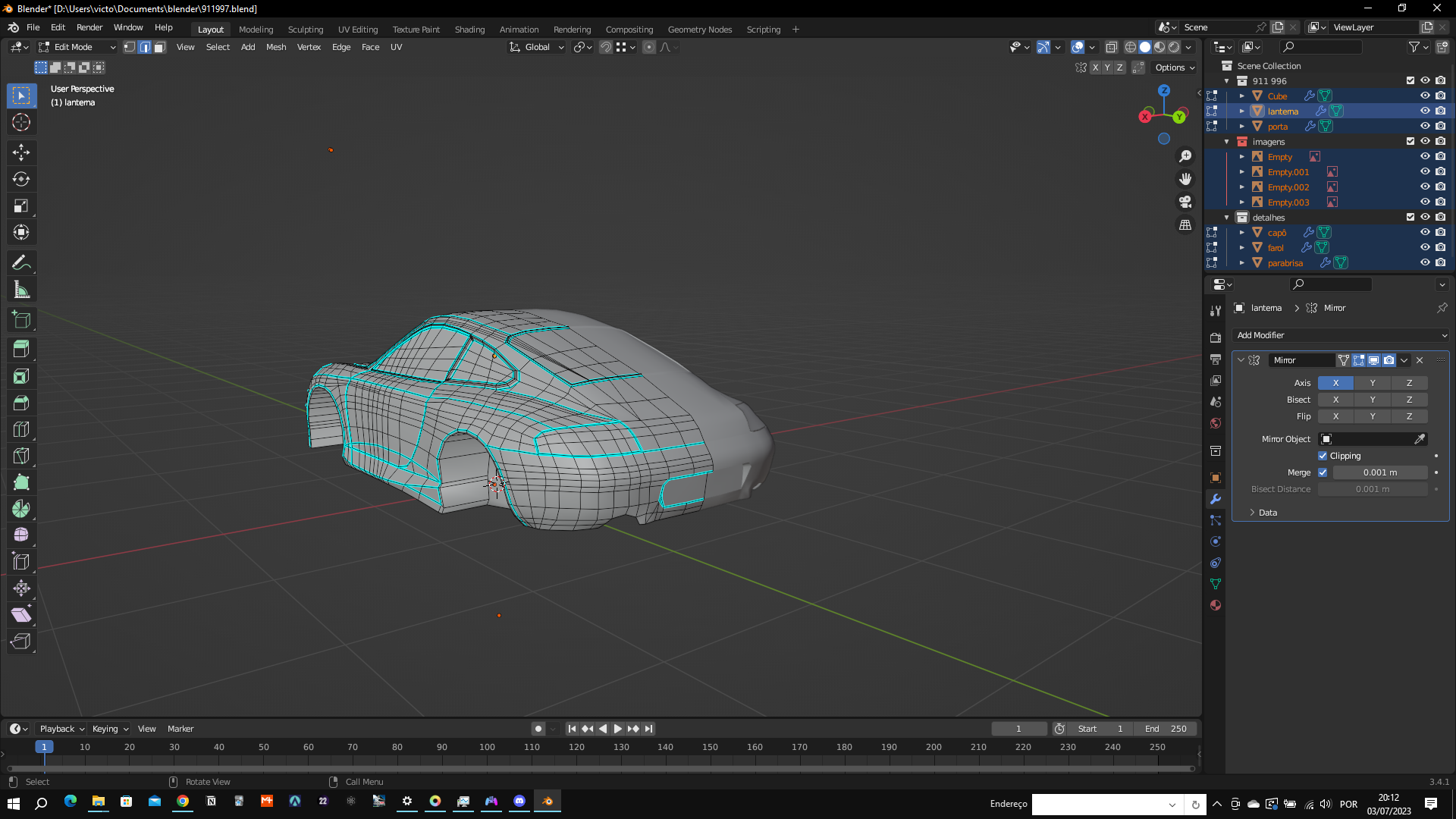Select the Bevel tool

click(x=21, y=403)
